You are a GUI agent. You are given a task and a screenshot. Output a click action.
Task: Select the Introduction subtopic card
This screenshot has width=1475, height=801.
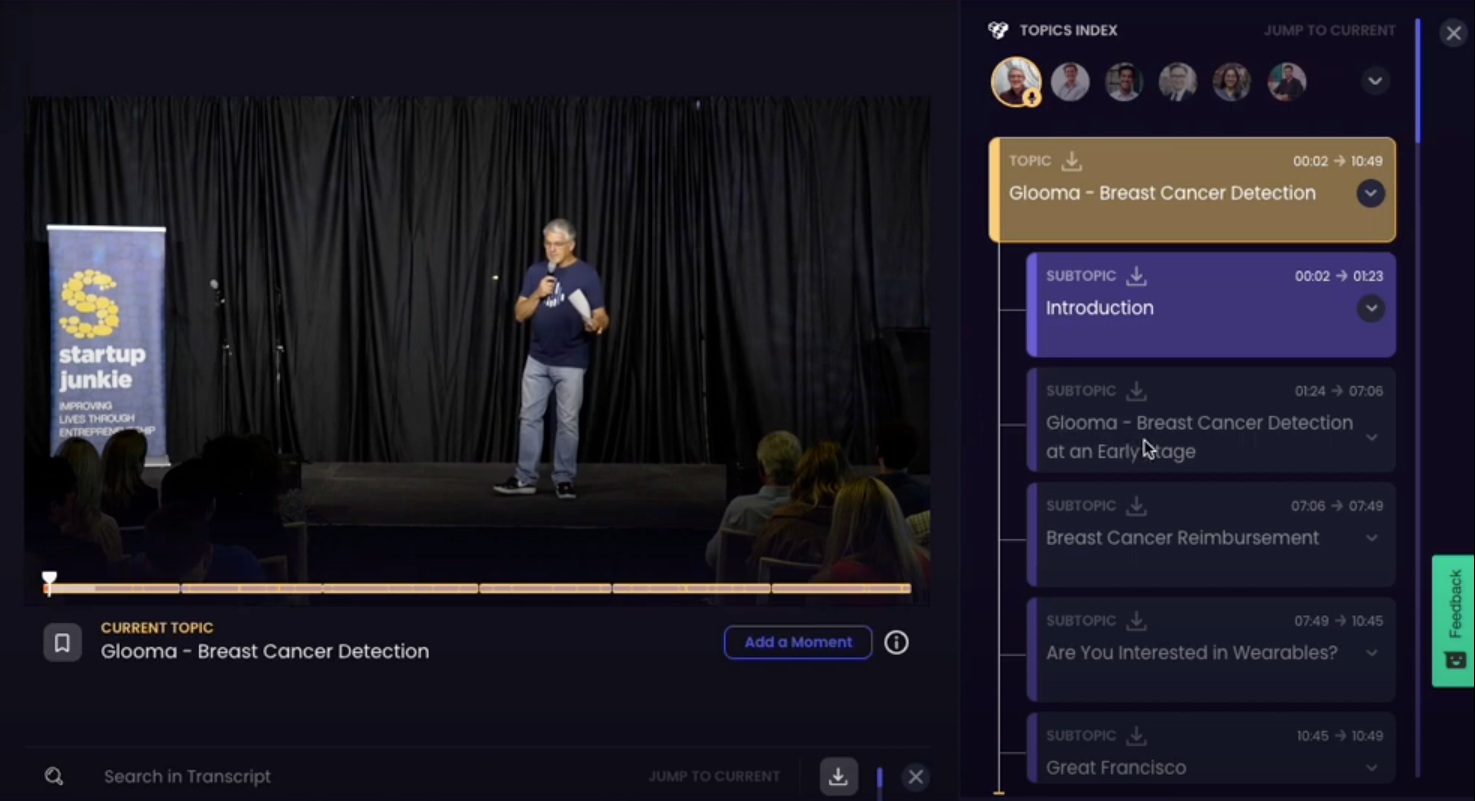[1211, 305]
